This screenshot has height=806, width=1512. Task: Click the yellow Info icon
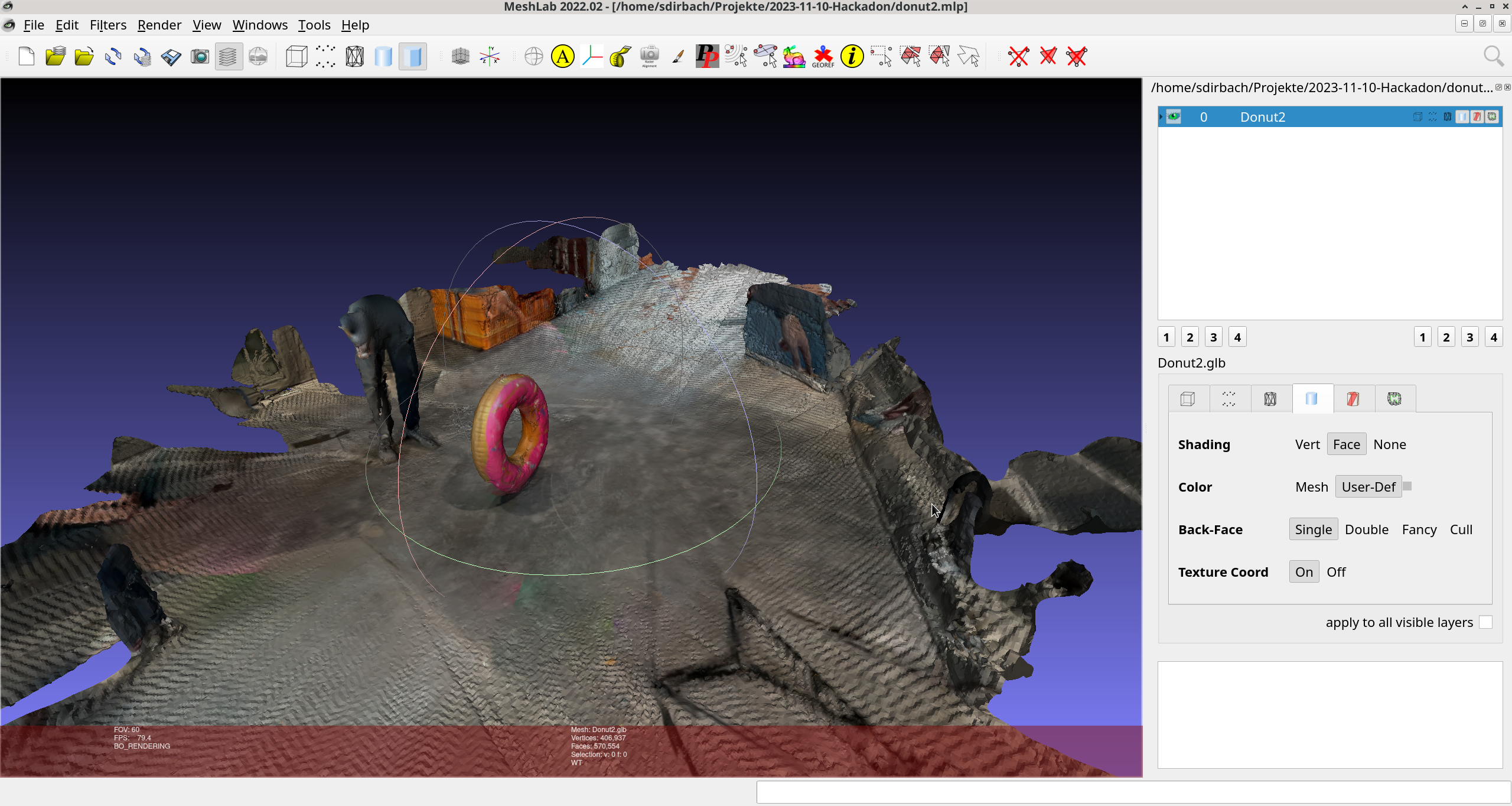852,57
